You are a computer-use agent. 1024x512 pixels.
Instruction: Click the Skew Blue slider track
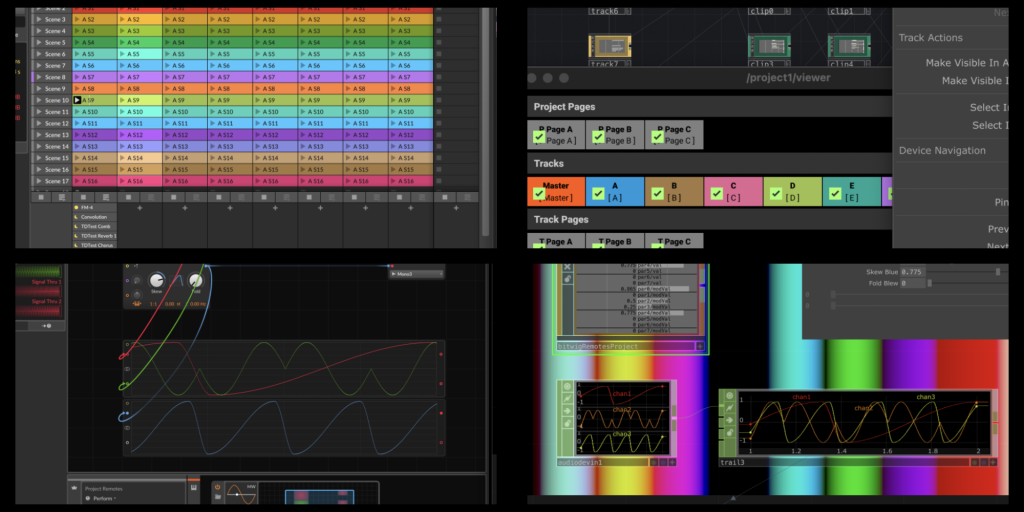tap(960, 271)
